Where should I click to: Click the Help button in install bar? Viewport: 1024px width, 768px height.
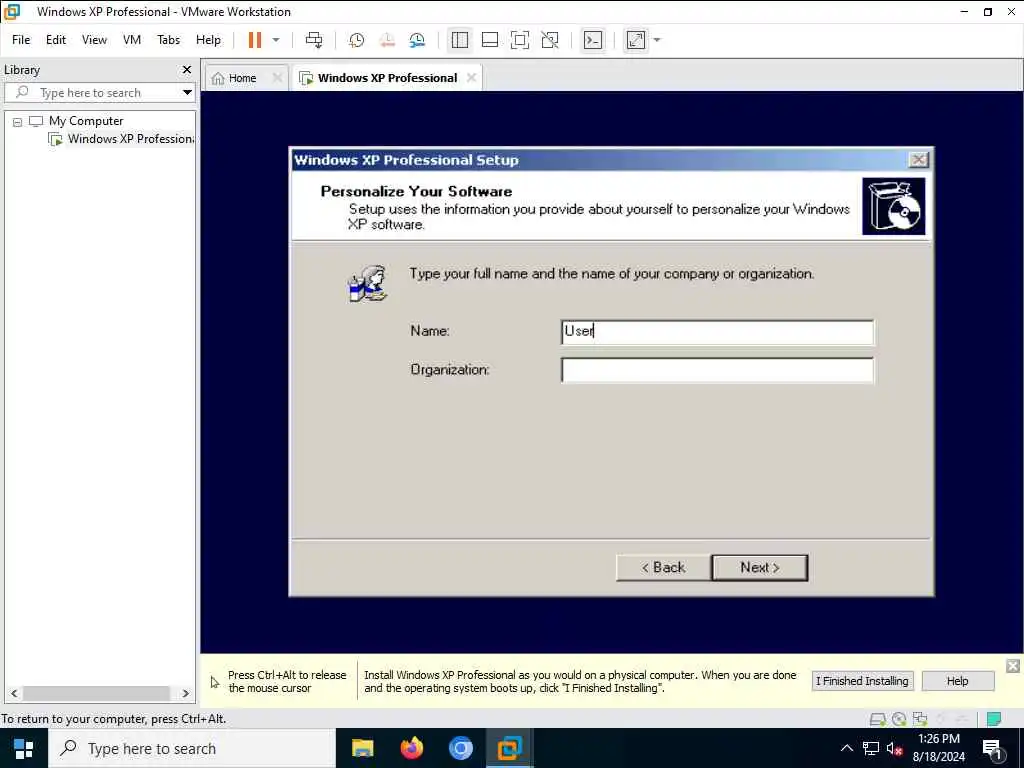pos(957,681)
